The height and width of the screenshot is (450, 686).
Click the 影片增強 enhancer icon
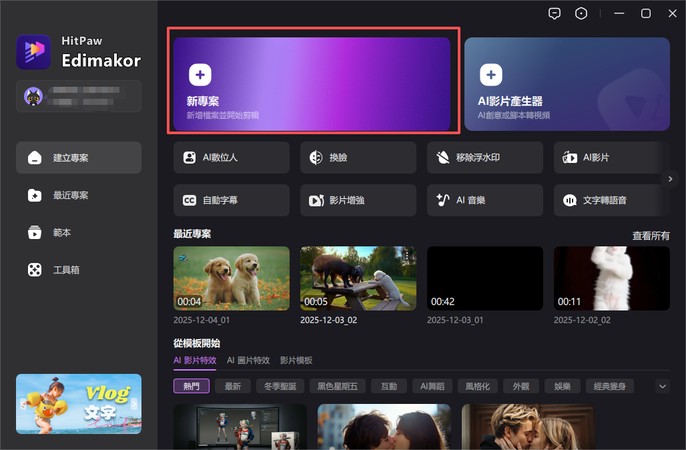click(316, 200)
